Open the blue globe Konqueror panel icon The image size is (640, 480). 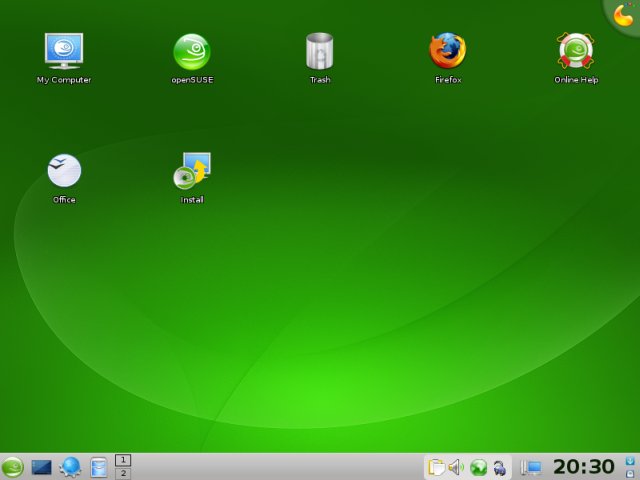[70, 467]
